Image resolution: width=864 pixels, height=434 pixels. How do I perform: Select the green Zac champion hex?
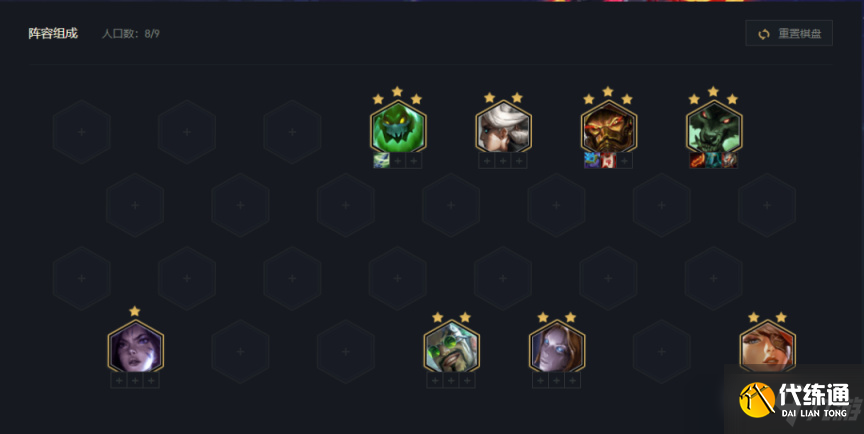[x=398, y=127]
